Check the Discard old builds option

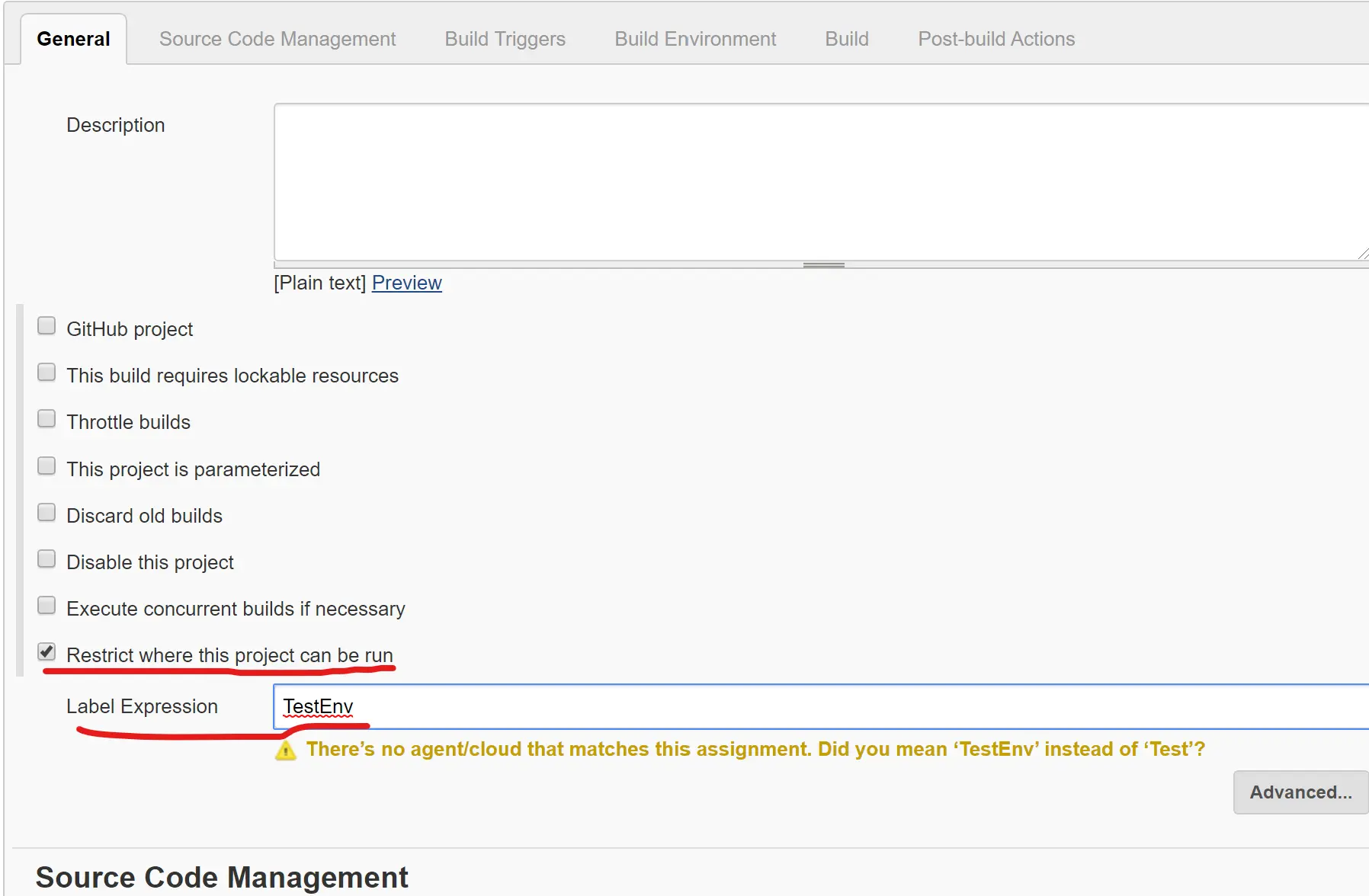[46, 513]
